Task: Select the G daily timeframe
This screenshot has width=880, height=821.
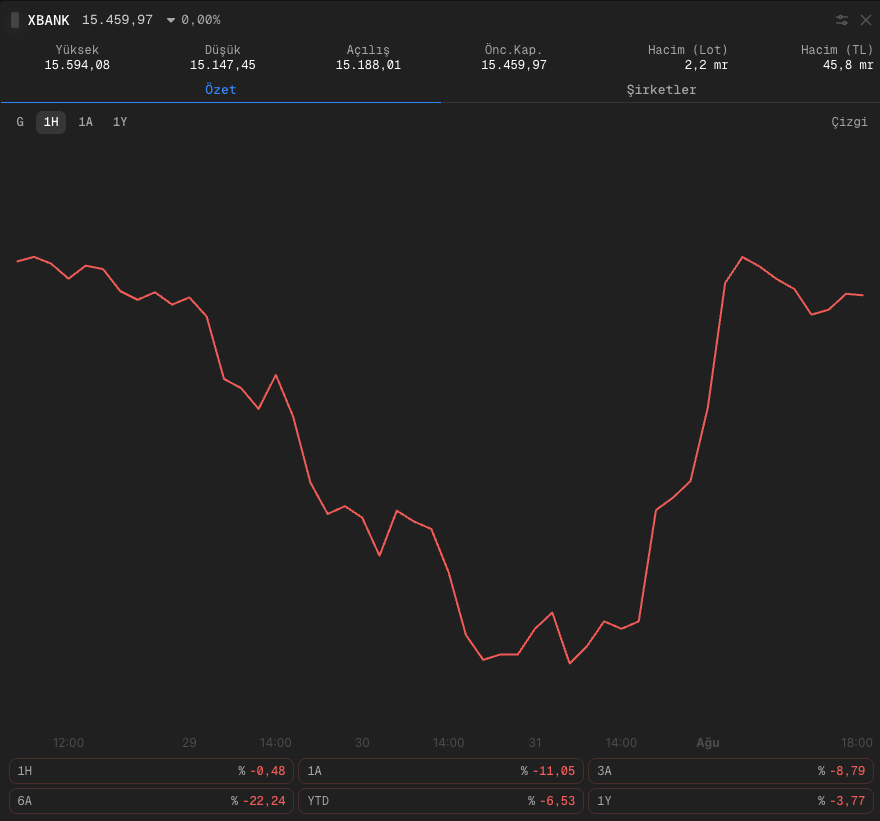Action: pyautogui.click(x=20, y=122)
